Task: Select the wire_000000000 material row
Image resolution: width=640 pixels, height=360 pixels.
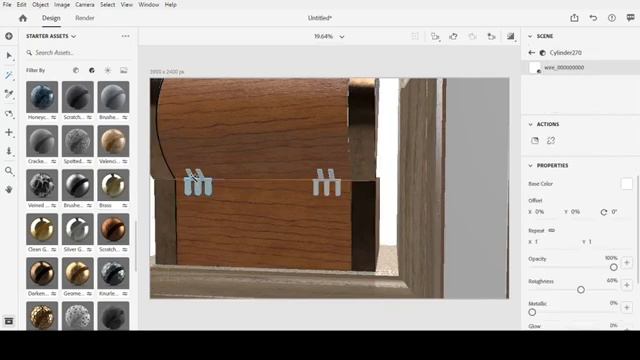Action: (580, 68)
